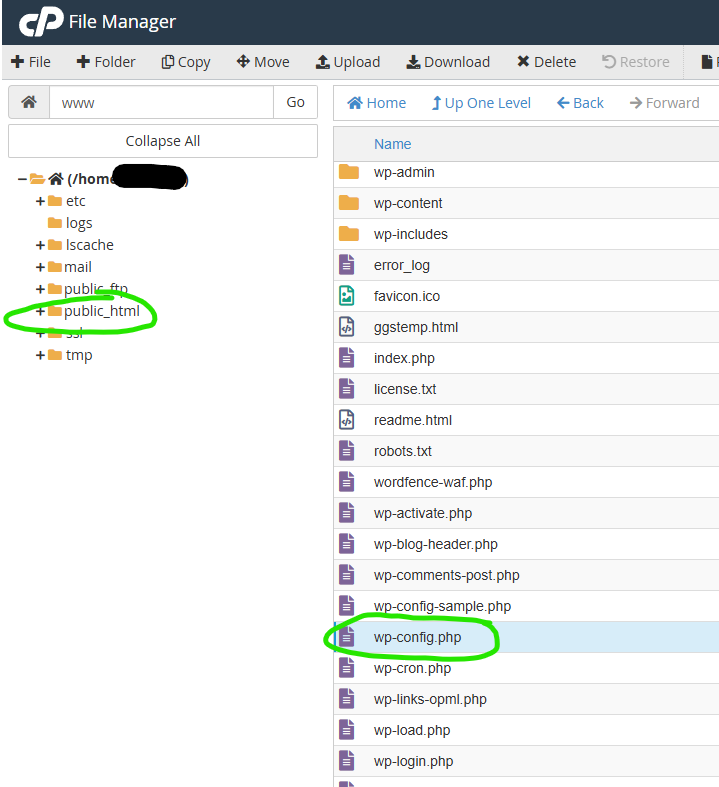Click the error_log file icon
Image resolution: width=719 pixels, height=787 pixels.
347,265
